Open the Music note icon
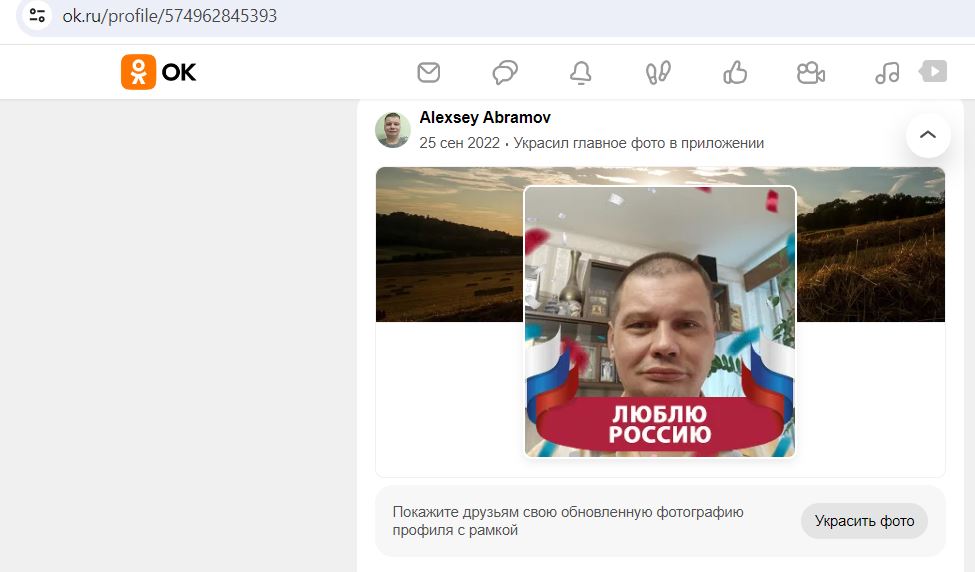 [887, 73]
